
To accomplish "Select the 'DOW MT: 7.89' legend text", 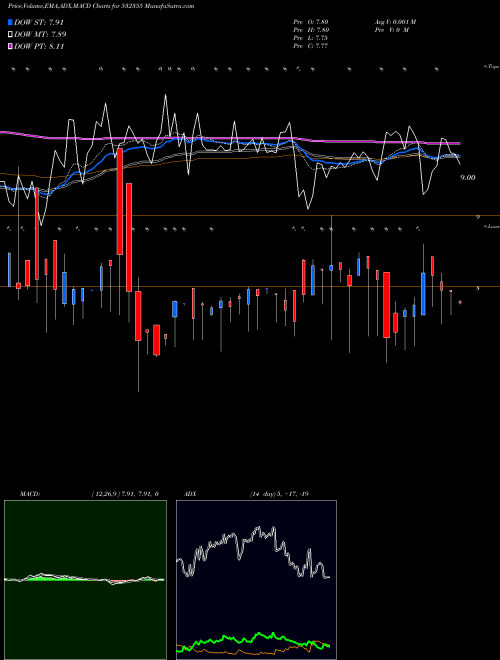I will [x=40, y=35].
